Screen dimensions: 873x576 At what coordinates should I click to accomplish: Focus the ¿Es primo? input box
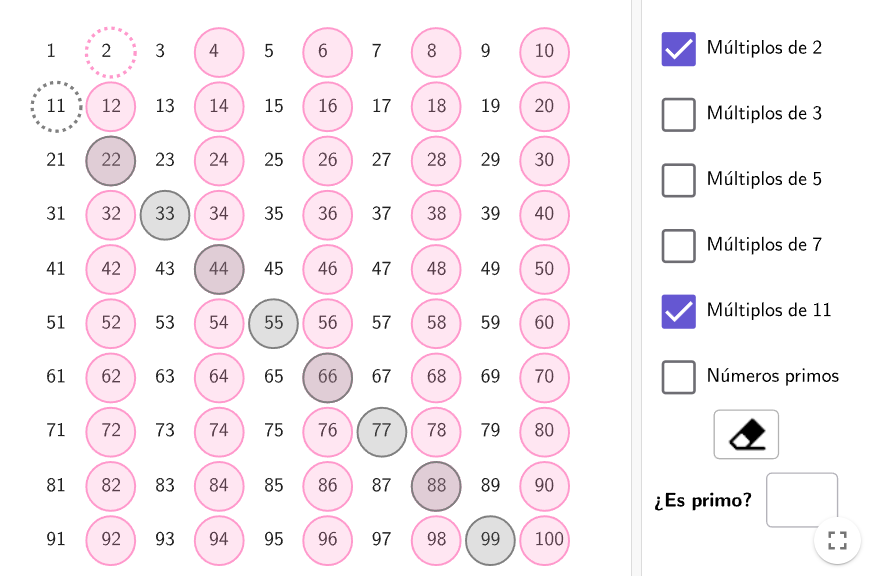tap(801, 500)
